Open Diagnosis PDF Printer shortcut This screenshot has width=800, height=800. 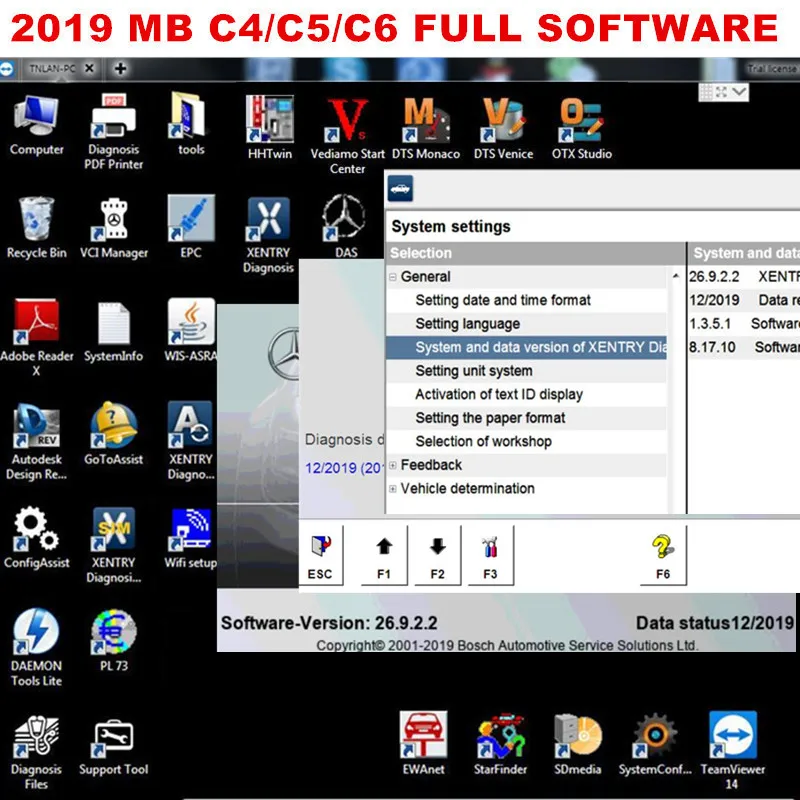coord(113,117)
